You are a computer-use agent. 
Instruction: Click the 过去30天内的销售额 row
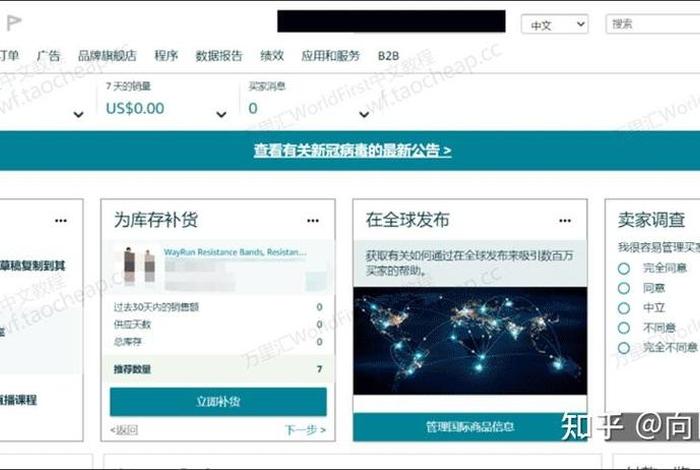coord(218,307)
